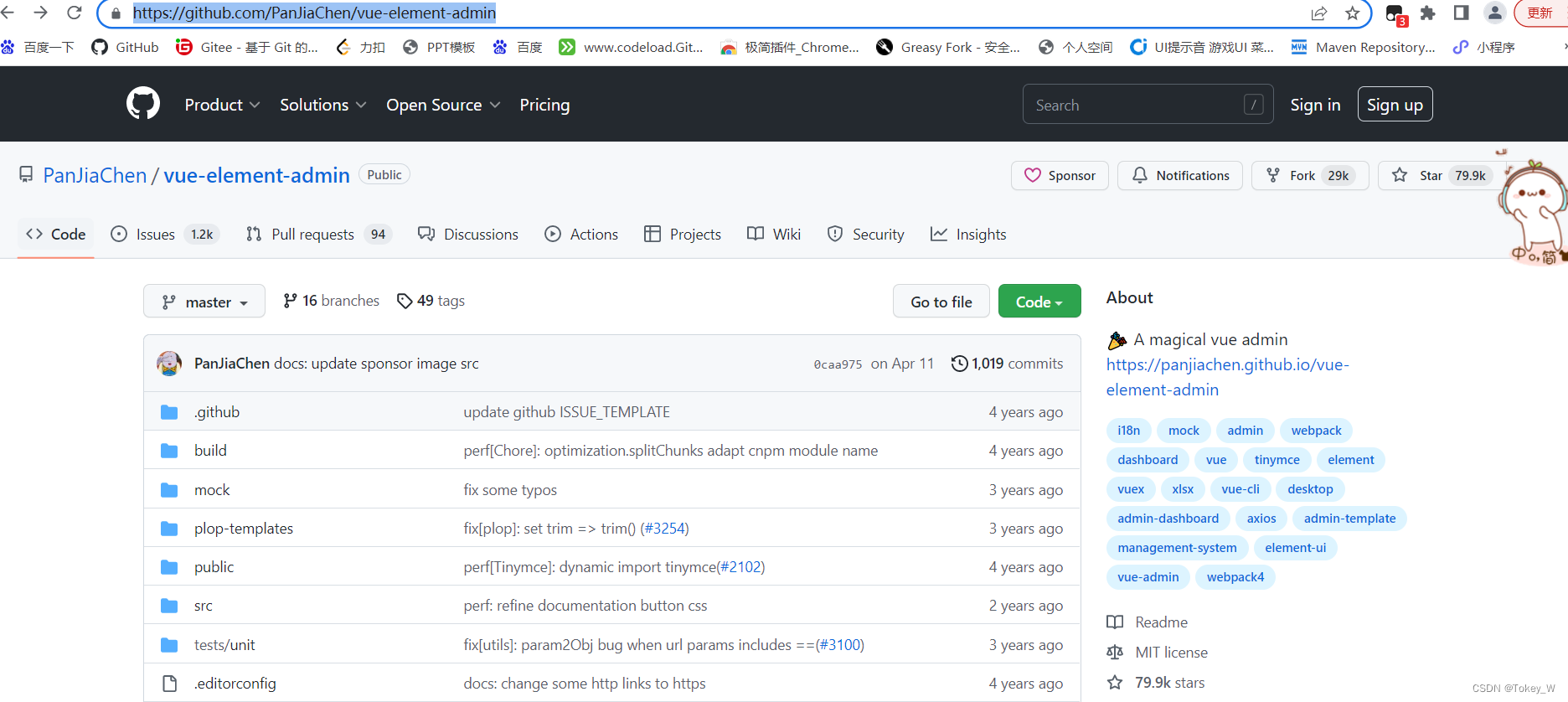Fork the repository with the Fork button
The image size is (1568, 702).
(1310, 175)
